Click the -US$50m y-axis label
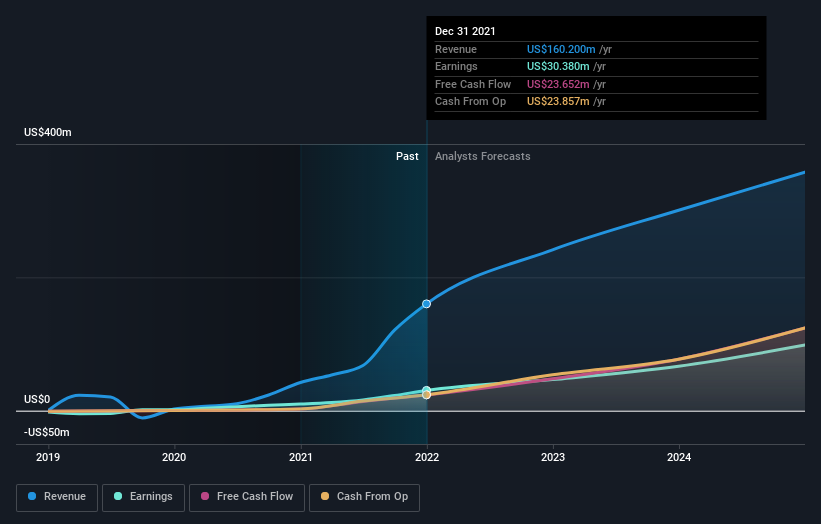Image resolution: width=821 pixels, height=524 pixels. (x=47, y=432)
